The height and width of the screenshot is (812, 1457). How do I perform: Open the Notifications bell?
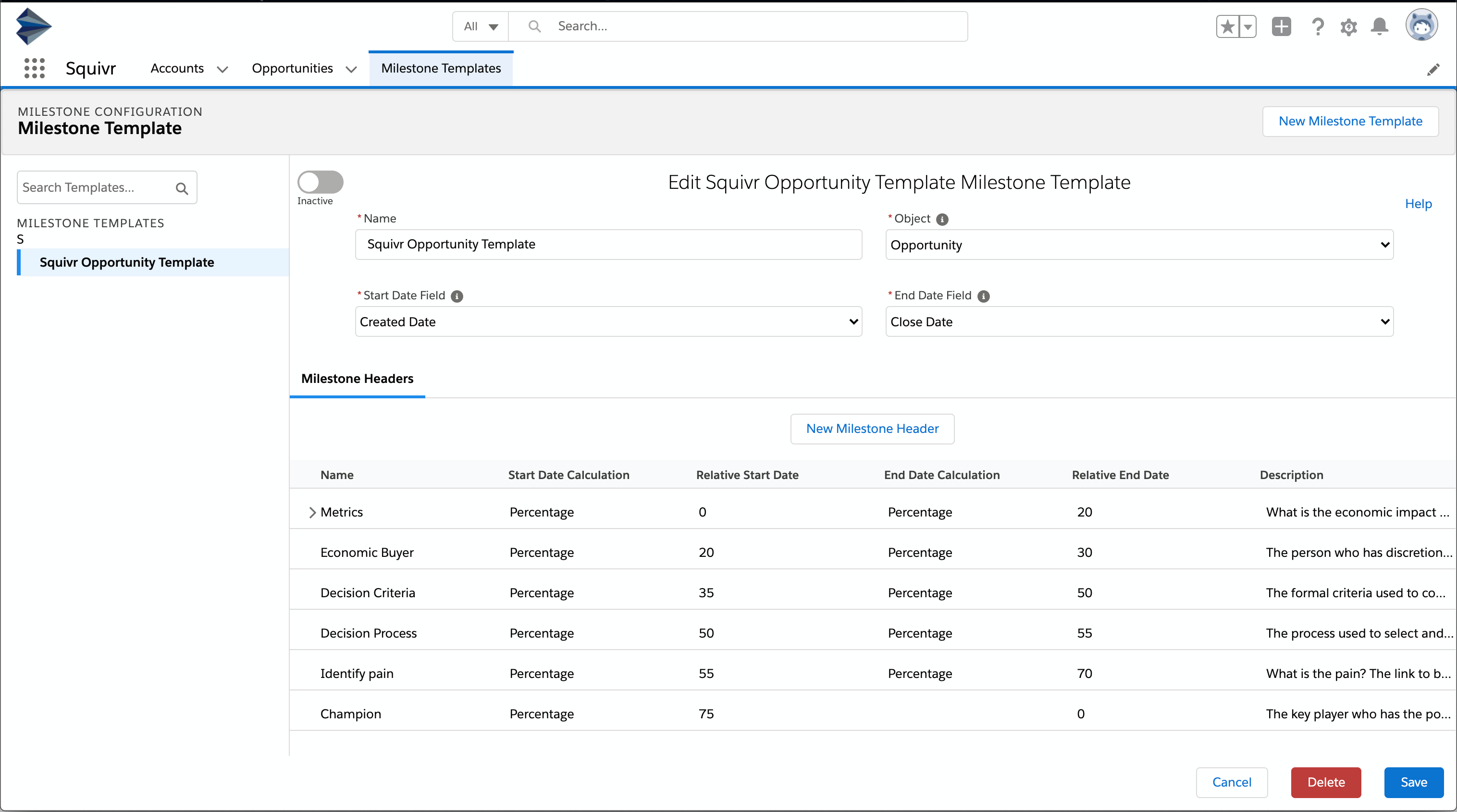(1380, 26)
